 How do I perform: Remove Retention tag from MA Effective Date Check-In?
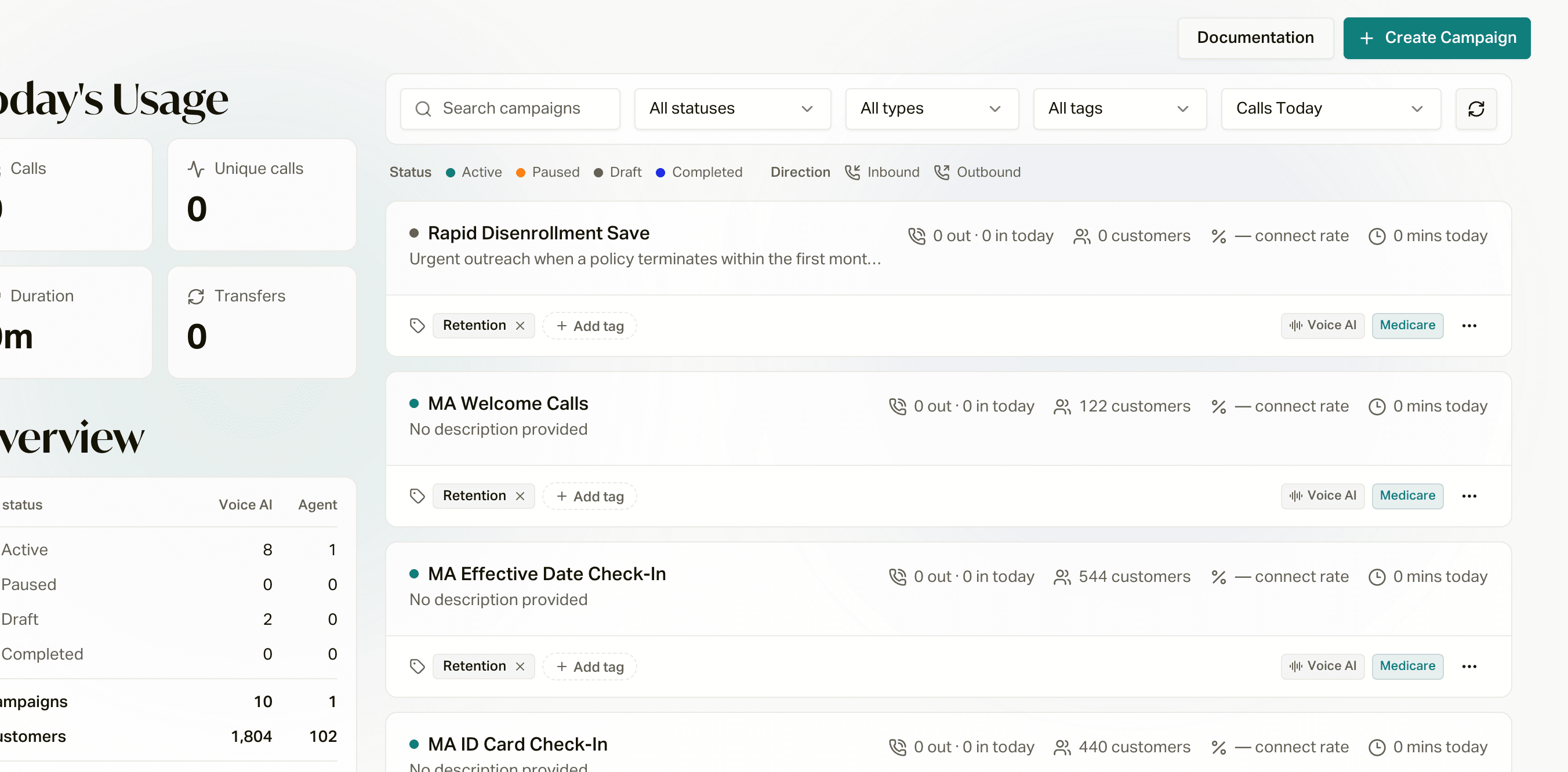point(520,666)
